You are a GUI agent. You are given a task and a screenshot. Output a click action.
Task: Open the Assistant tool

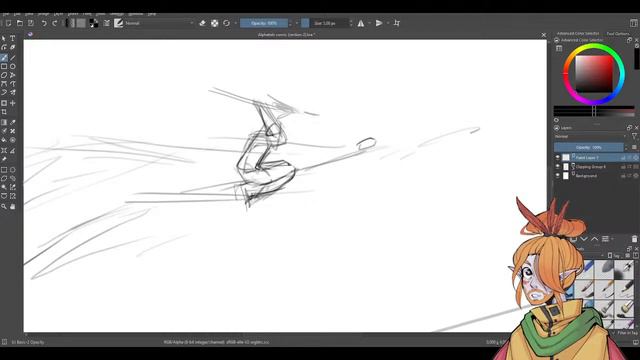click(x=4, y=151)
